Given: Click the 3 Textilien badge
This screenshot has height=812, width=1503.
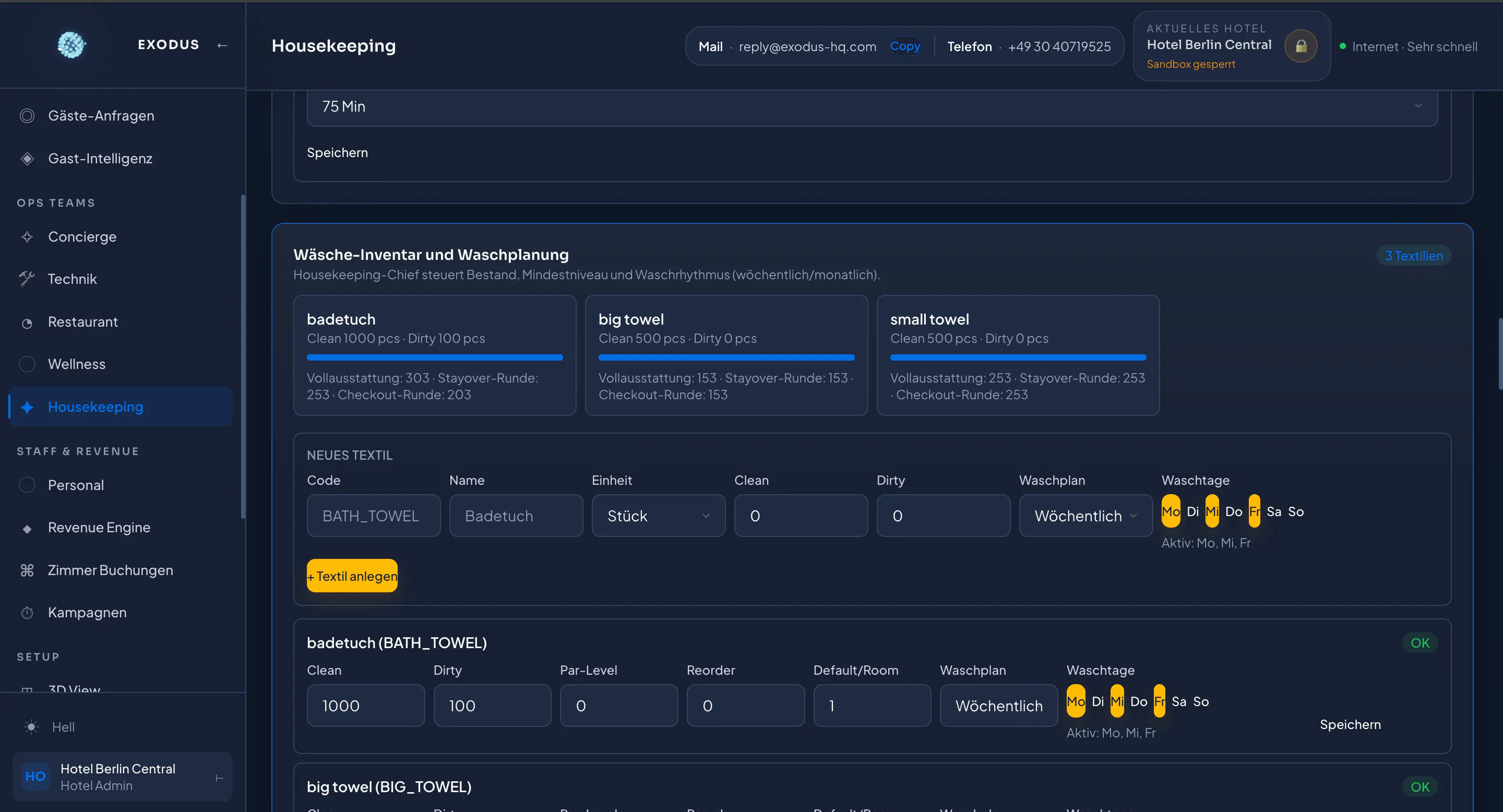Looking at the screenshot, I should 1414,256.
